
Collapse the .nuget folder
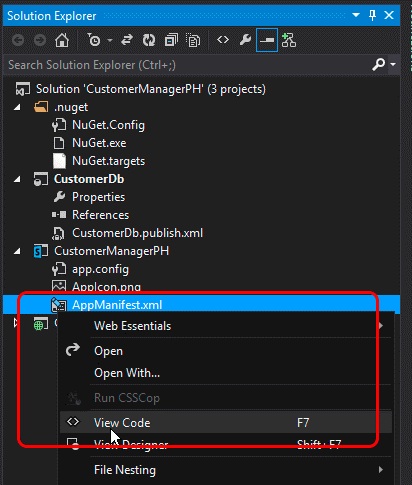[17, 107]
